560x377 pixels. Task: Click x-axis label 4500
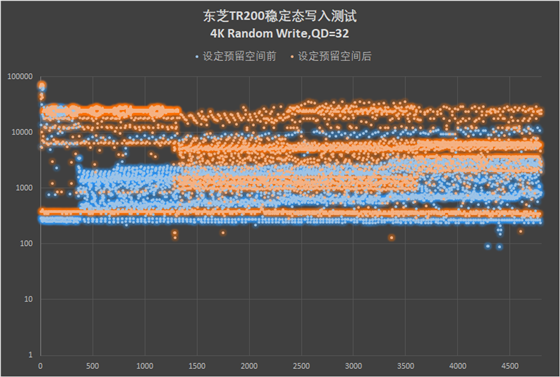point(510,366)
